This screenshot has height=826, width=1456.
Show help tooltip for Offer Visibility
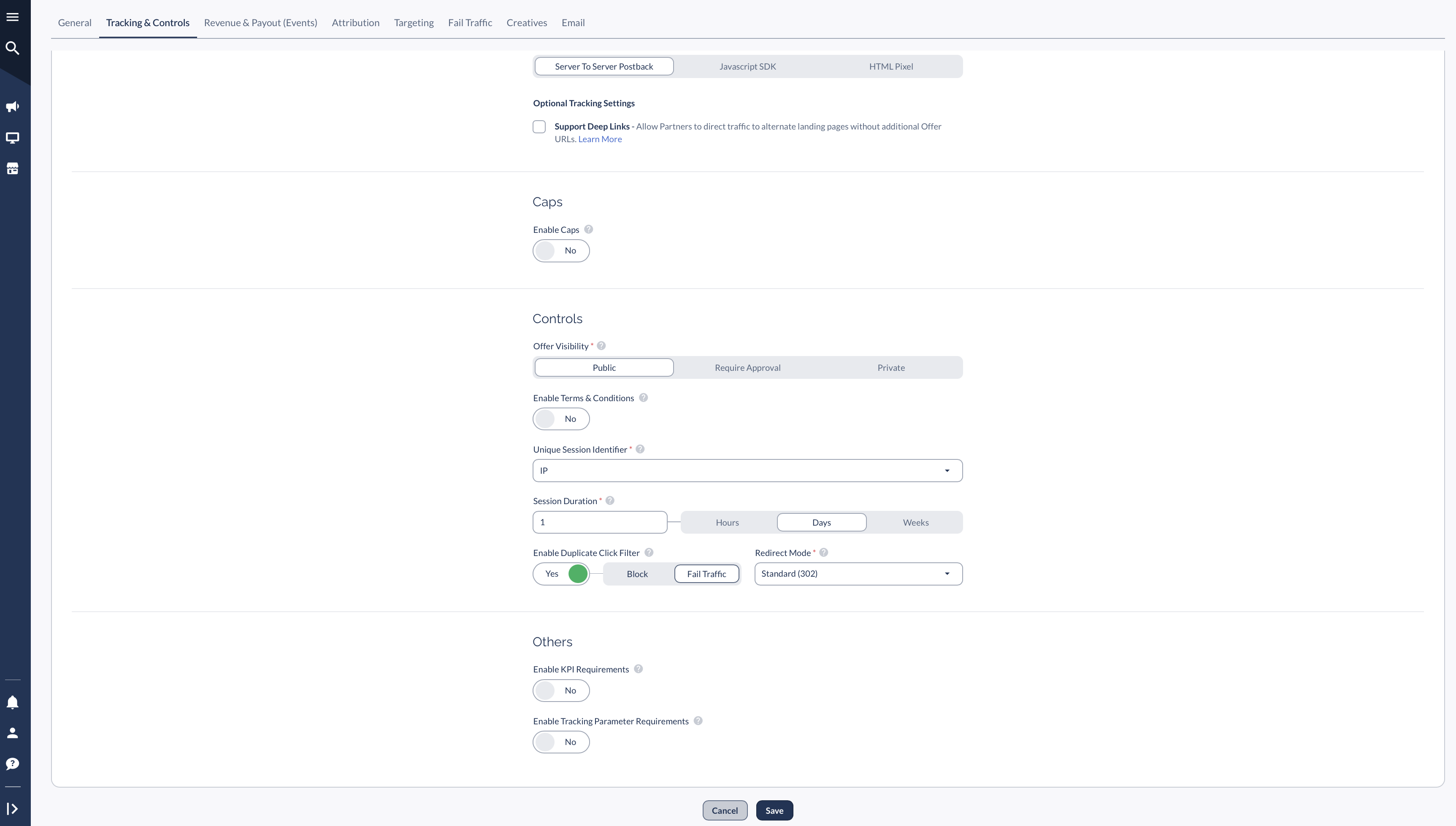(x=601, y=346)
